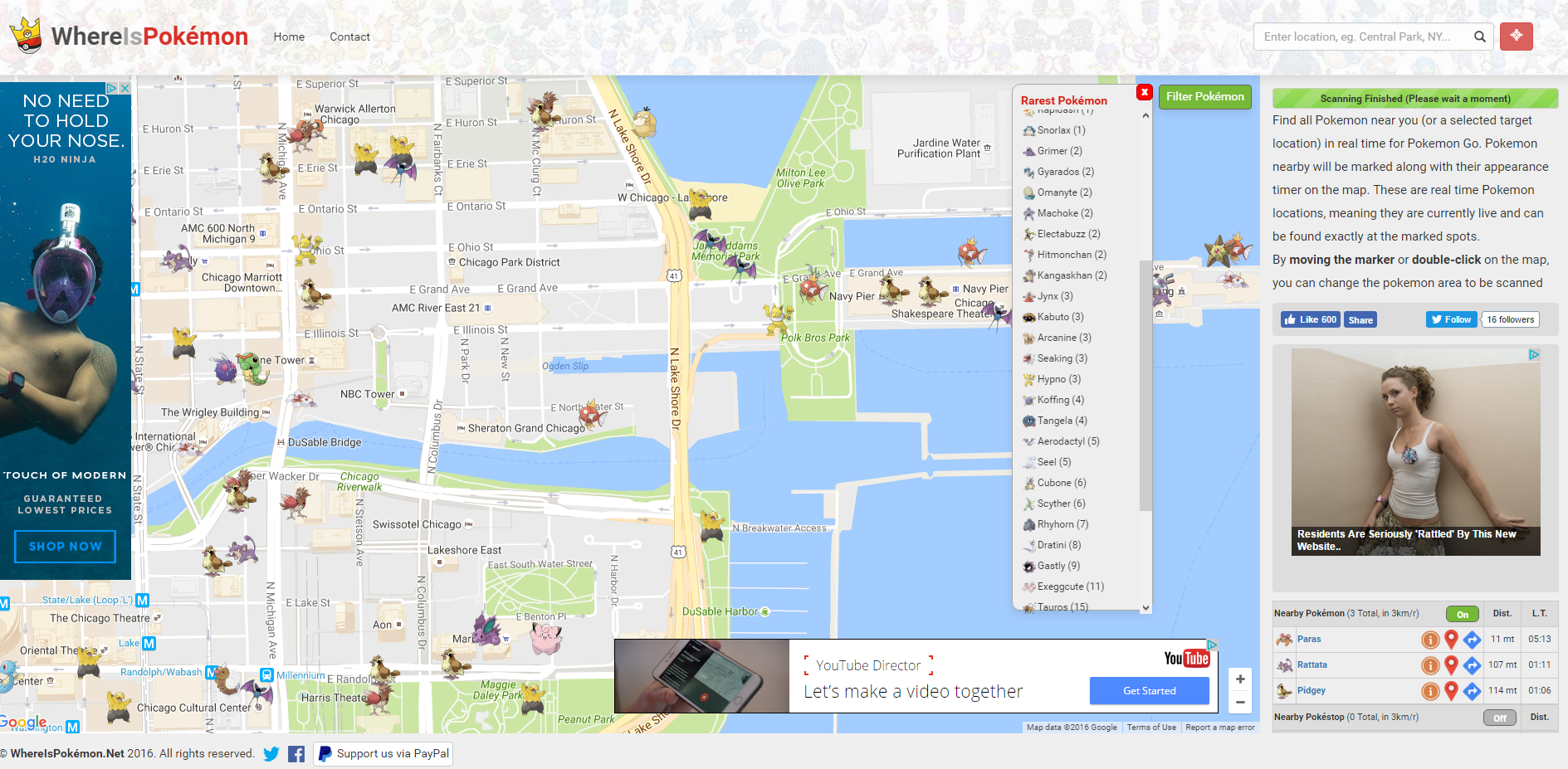Click the red locate-me button

(1517, 36)
